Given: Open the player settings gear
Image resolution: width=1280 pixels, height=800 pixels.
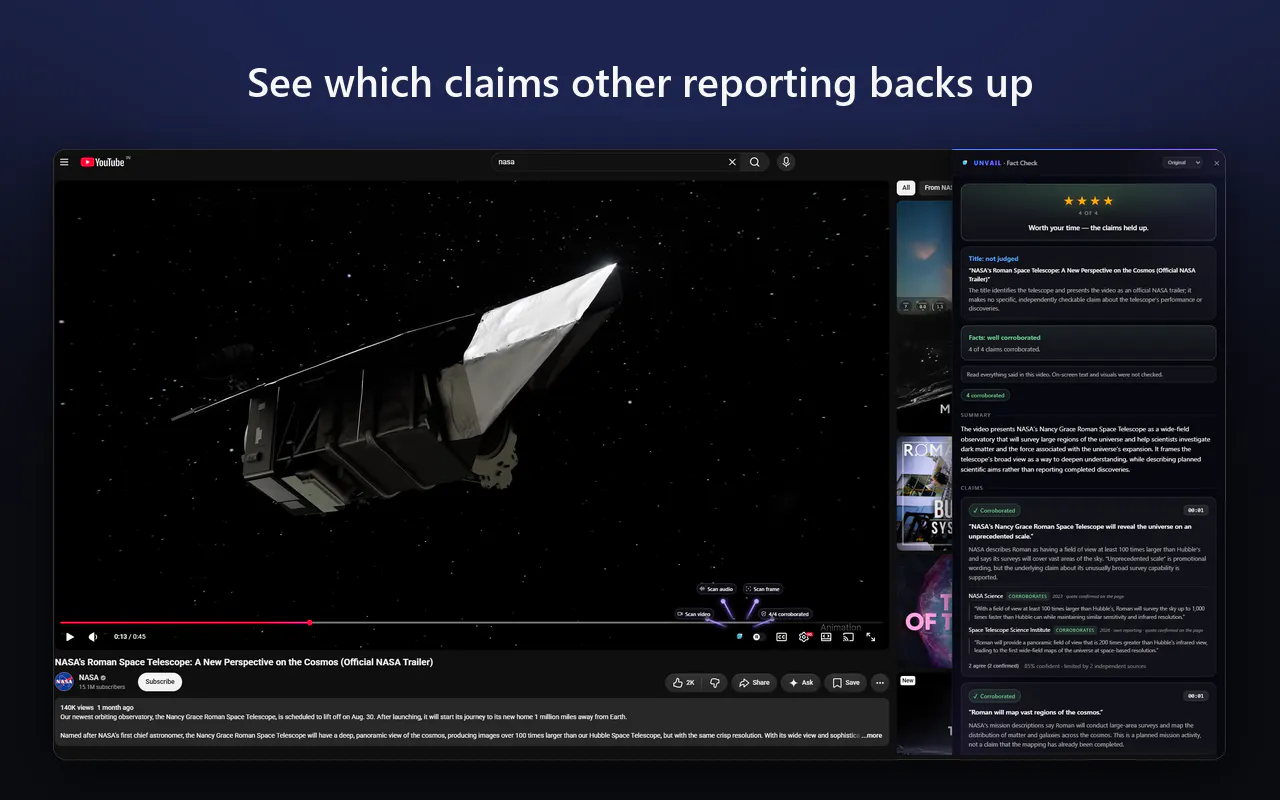Looking at the screenshot, I should pyautogui.click(x=804, y=636).
